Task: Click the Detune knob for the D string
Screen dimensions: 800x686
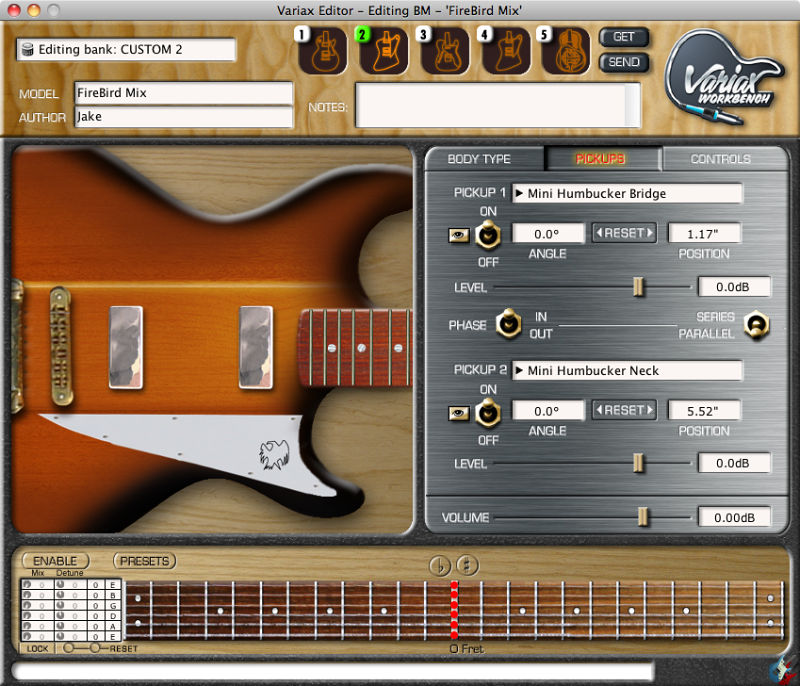Action: (x=60, y=616)
